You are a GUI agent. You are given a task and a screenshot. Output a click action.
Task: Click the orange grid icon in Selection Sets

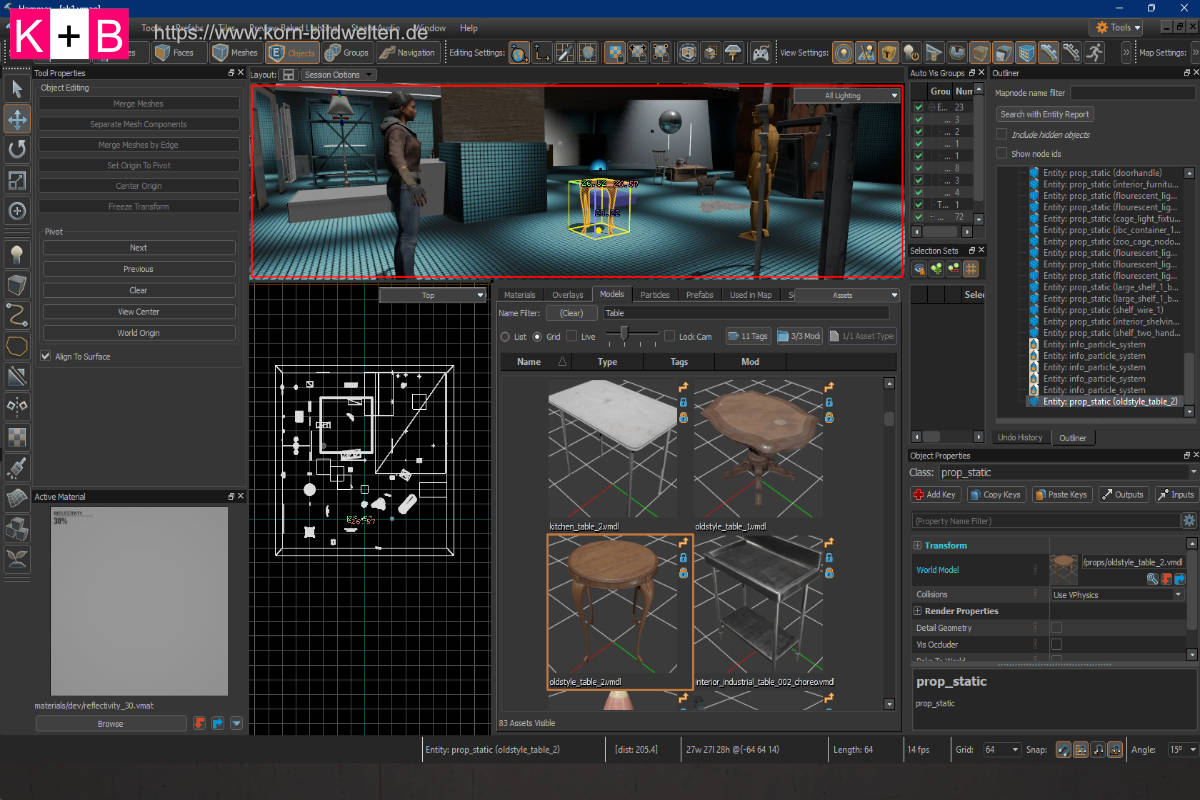pyautogui.click(x=970, y=268)
